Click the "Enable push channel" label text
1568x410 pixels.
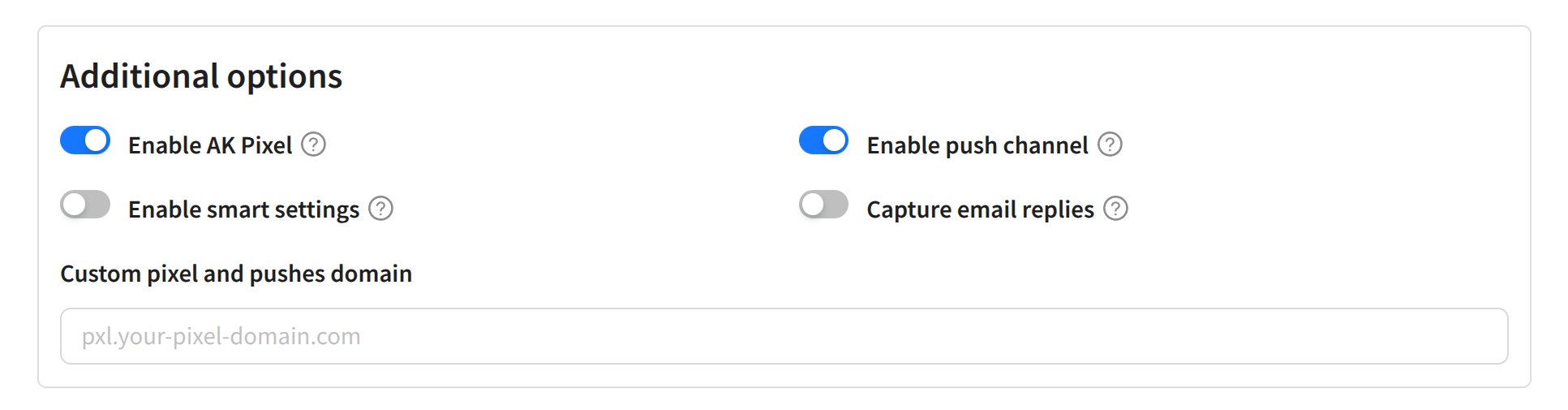coord(977,145)
